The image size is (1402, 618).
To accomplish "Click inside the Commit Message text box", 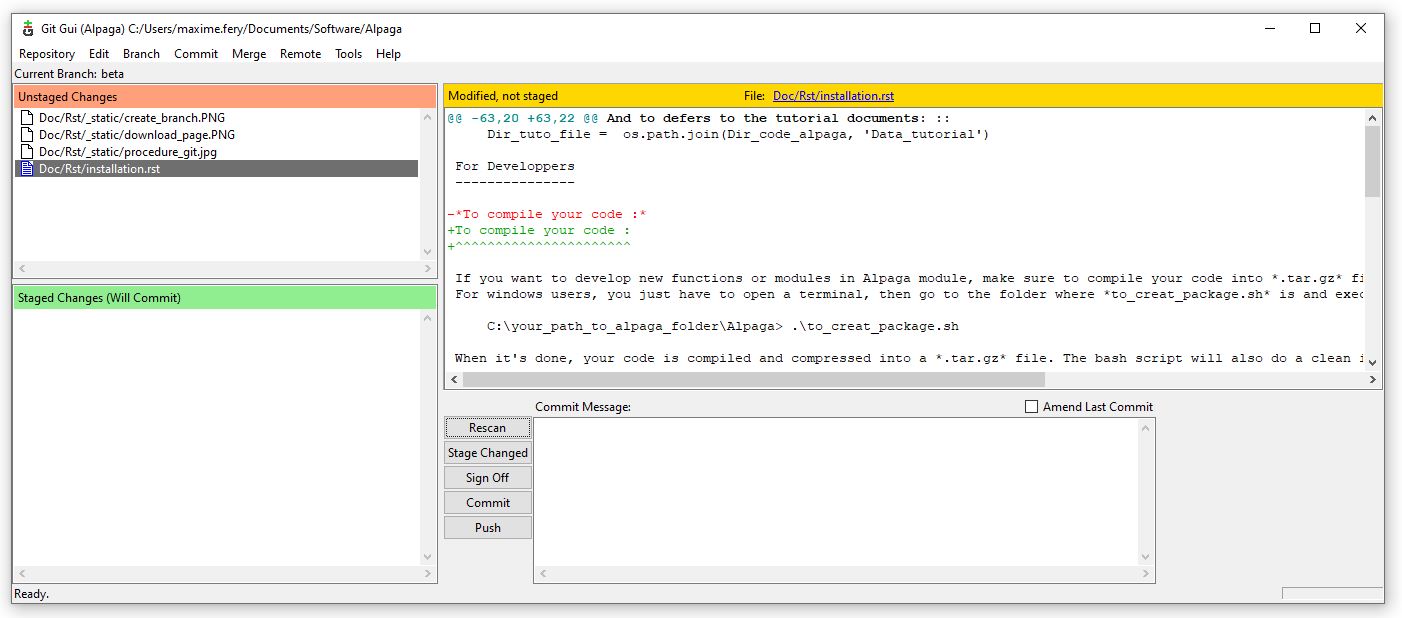I will click(836, 492).
